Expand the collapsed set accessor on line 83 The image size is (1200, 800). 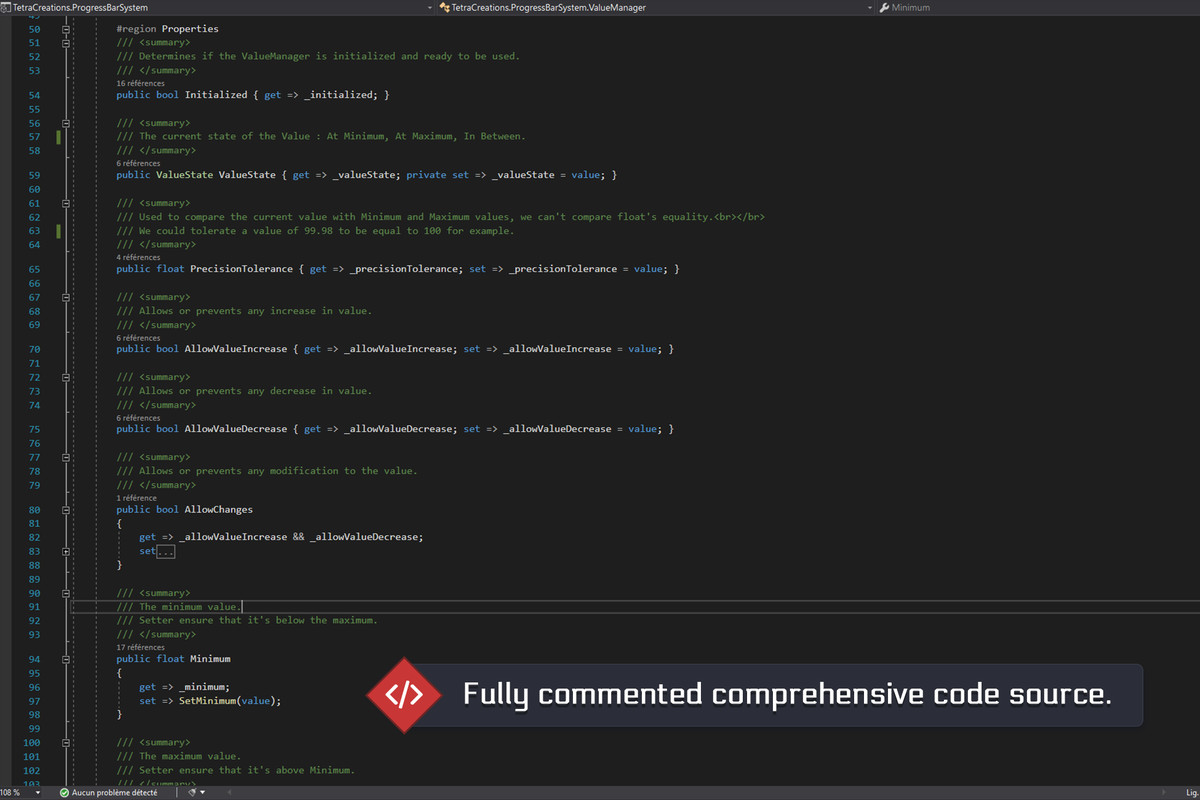[x=66, y=551]
